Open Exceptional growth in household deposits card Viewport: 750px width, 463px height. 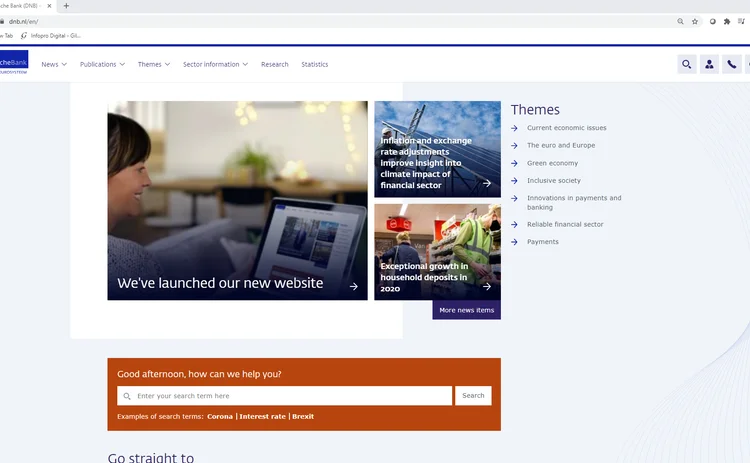(x=438, y=252)
